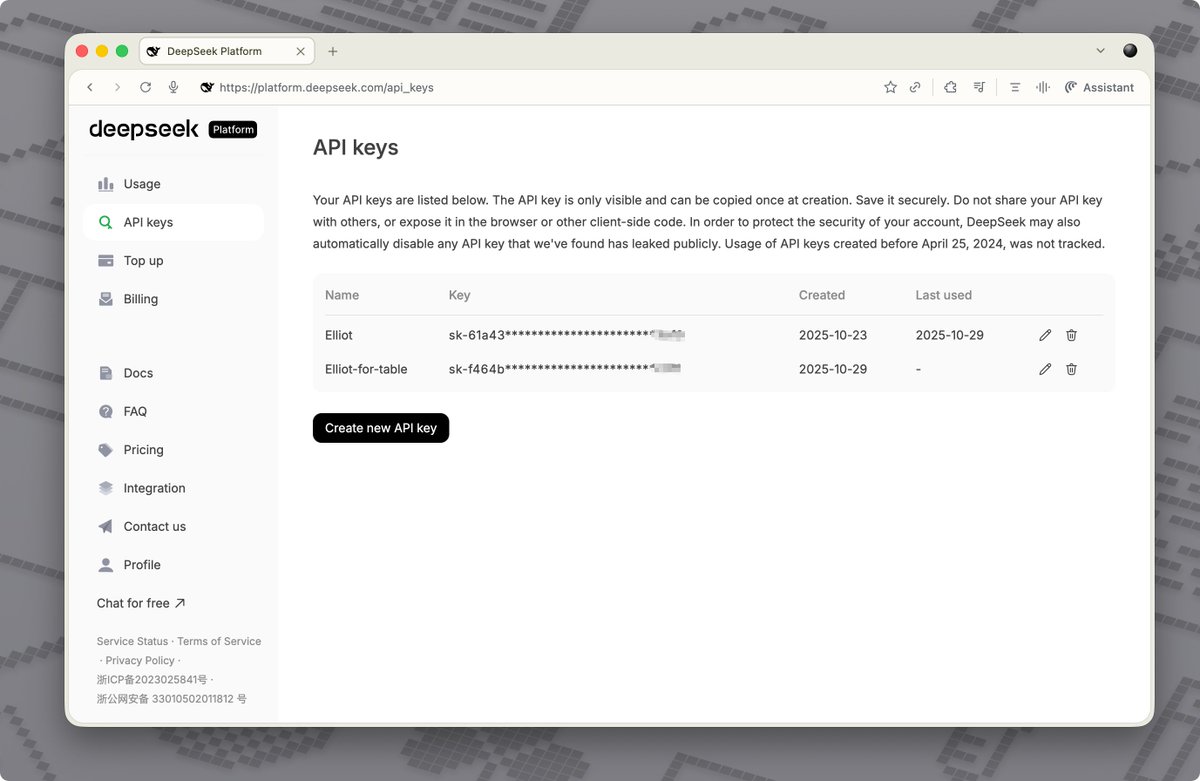Open the Privacy Policy link
The height and width of the screenshot is (781, 1200).
click(140, 660)
